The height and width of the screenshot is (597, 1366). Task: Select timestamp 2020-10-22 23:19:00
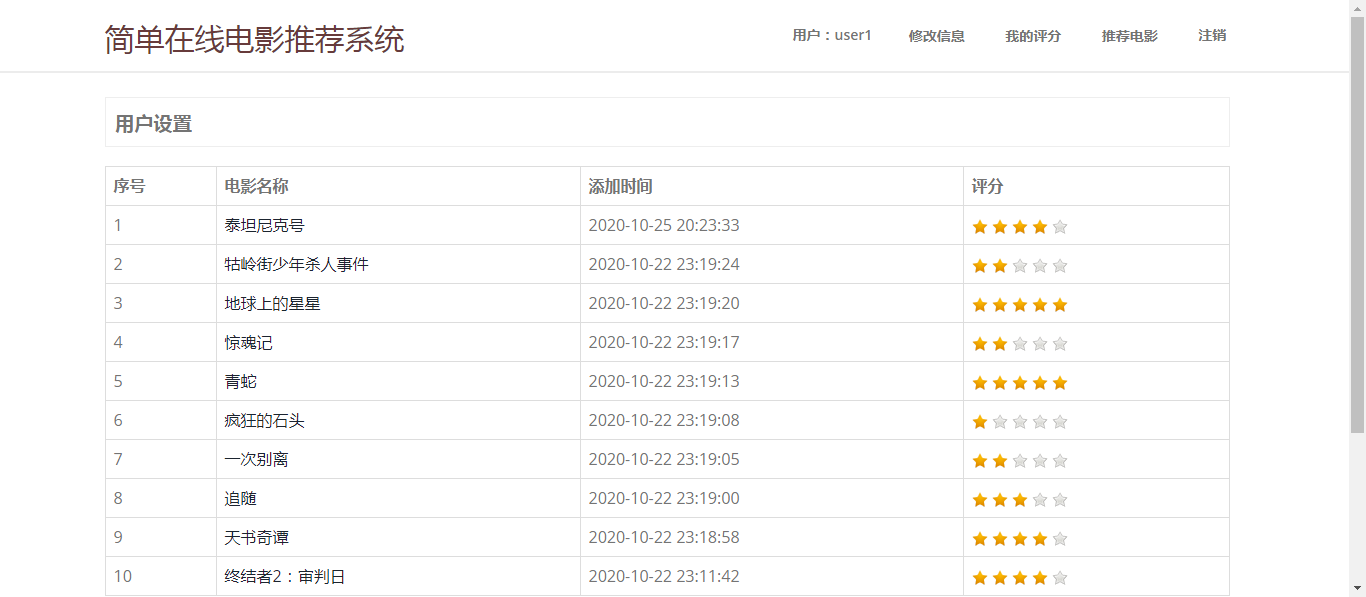(x=664, y=498)
